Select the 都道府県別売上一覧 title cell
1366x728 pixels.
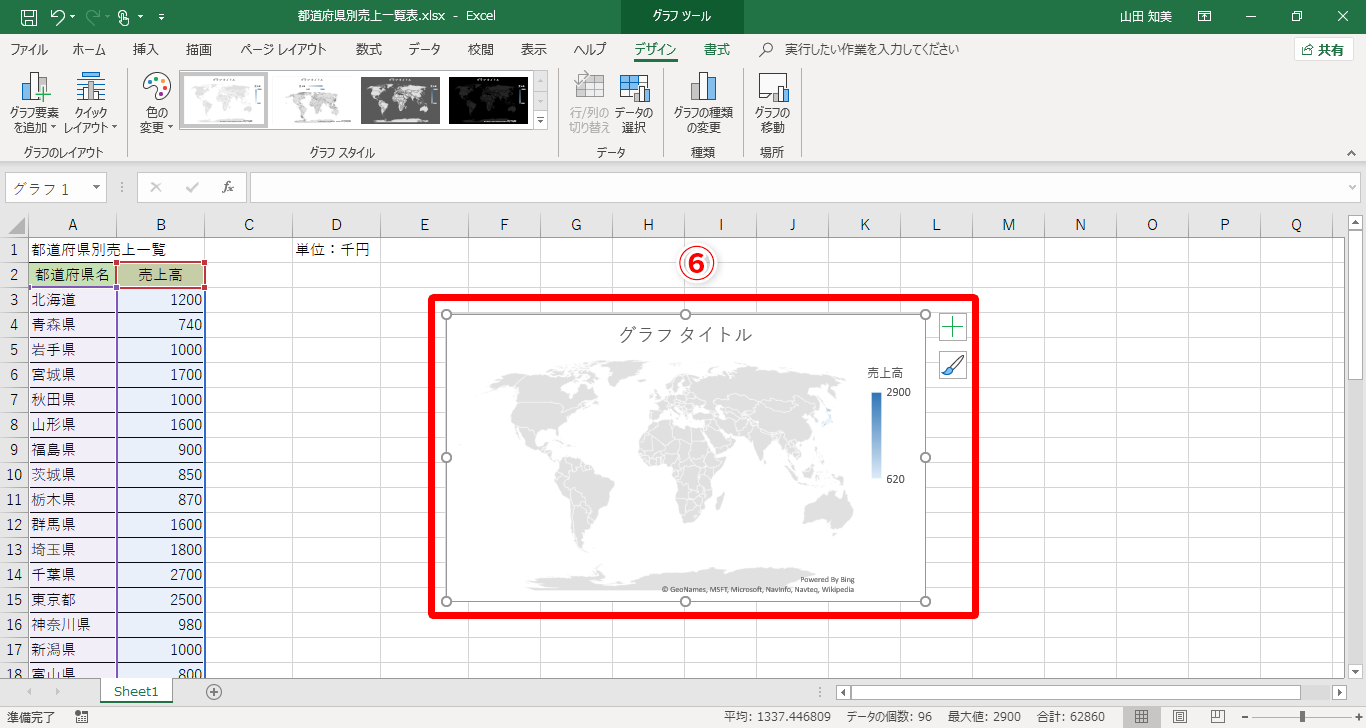pyautogui.click(x=72, y=250)
